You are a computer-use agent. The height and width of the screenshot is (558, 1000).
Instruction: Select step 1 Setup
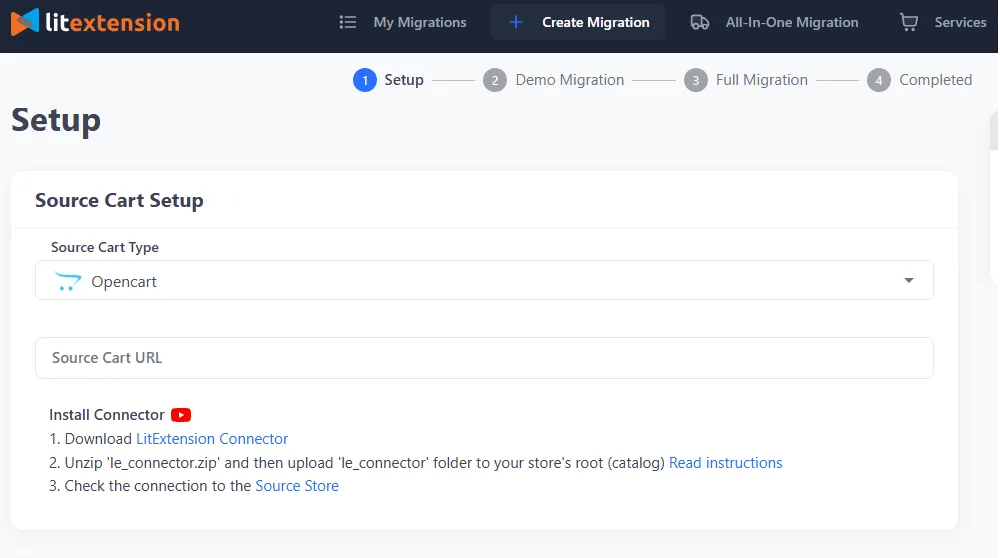pos(388,80)
